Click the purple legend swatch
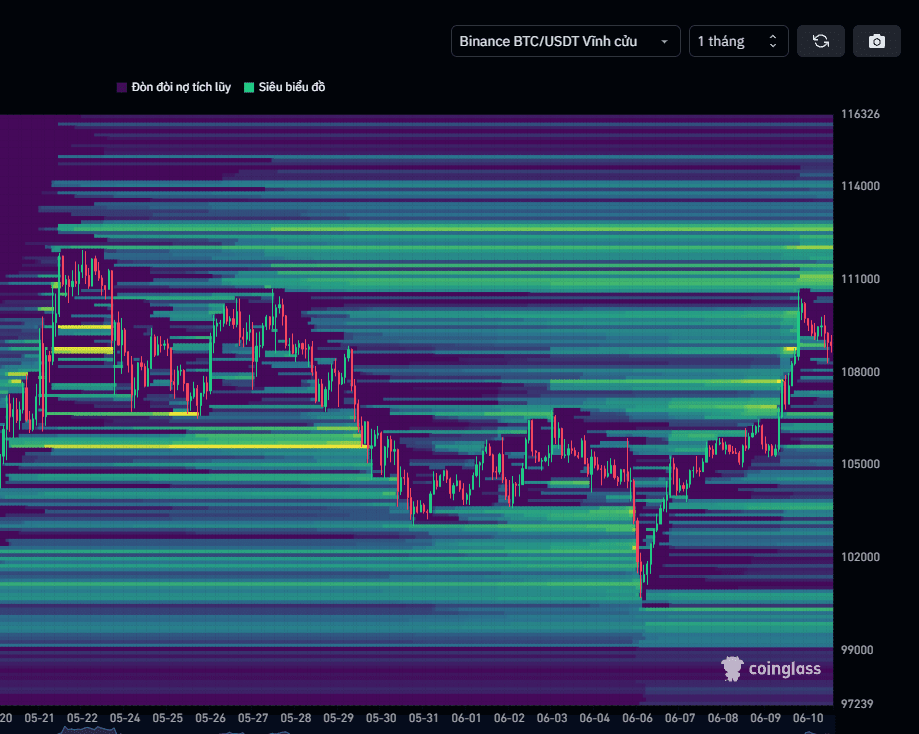The width and height of the screenshot is (919, 734). coord(122,87)
